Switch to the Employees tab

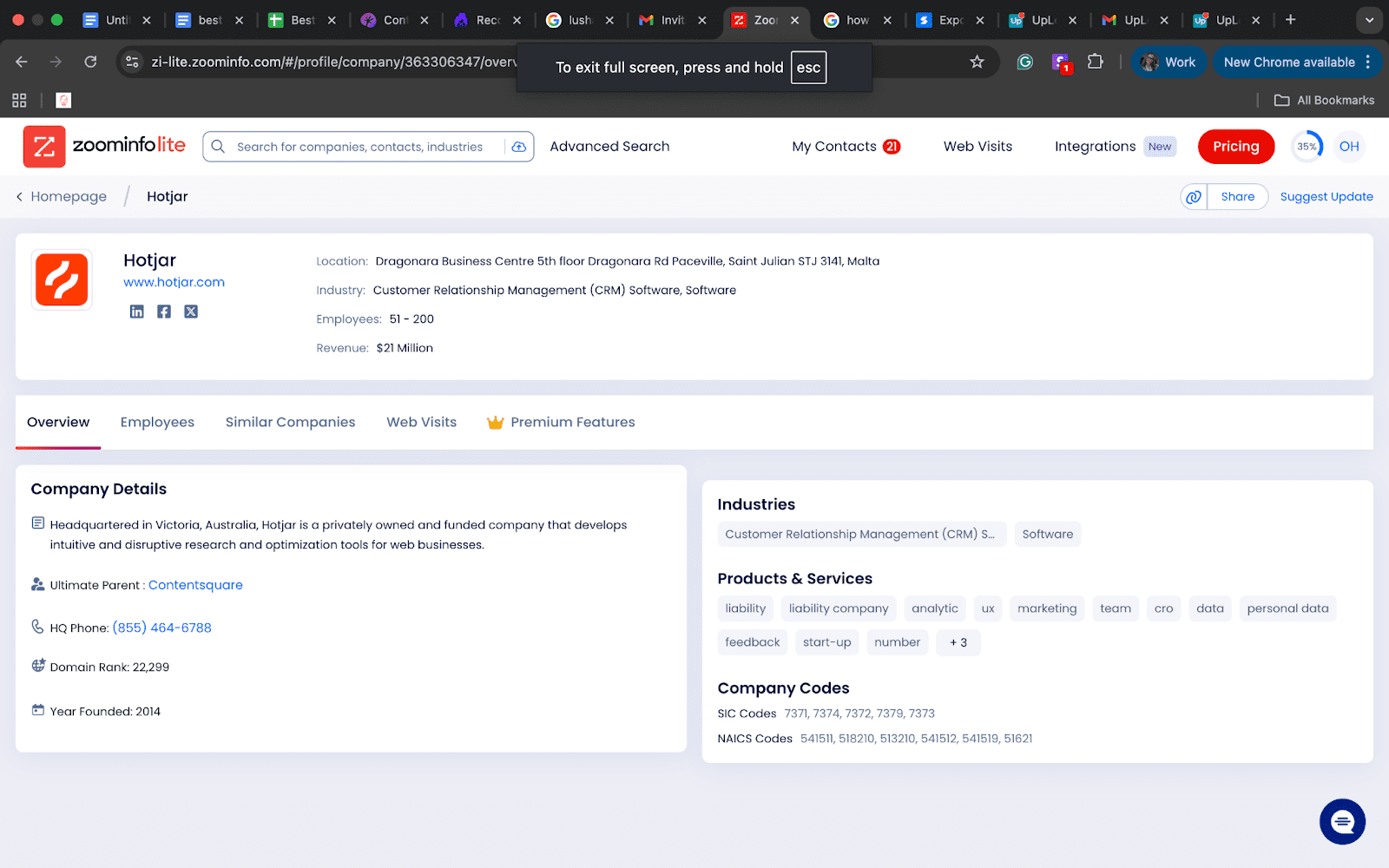[157, 422]
